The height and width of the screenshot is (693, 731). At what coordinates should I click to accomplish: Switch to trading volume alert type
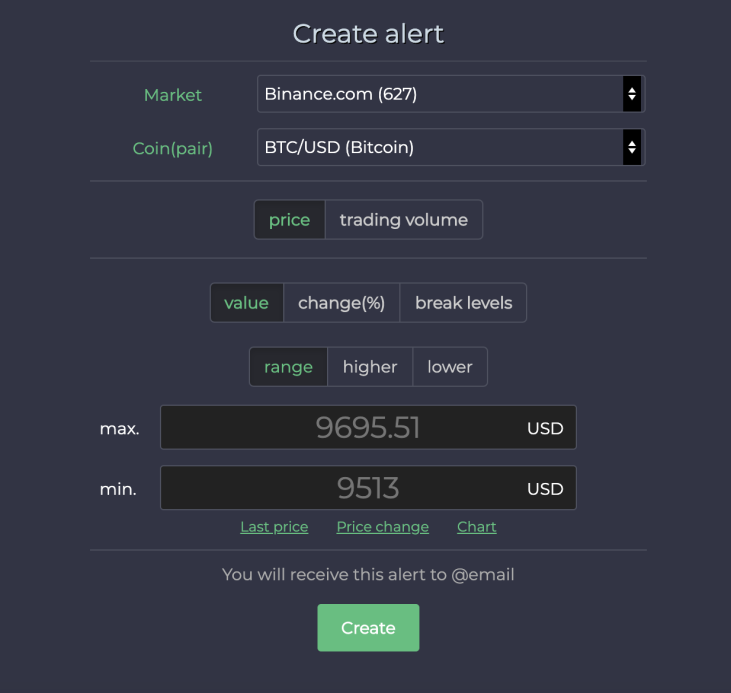click(x=403, y=220)
